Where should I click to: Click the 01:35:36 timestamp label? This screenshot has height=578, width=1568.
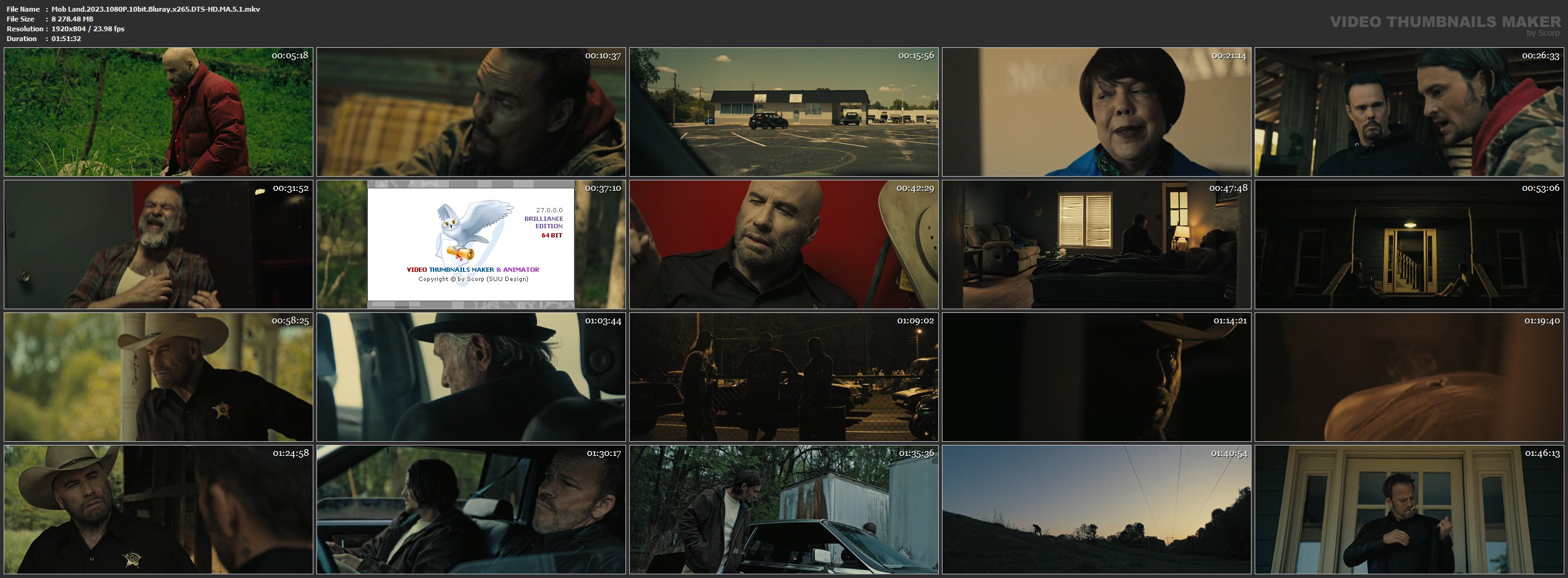tap(916, 453)
